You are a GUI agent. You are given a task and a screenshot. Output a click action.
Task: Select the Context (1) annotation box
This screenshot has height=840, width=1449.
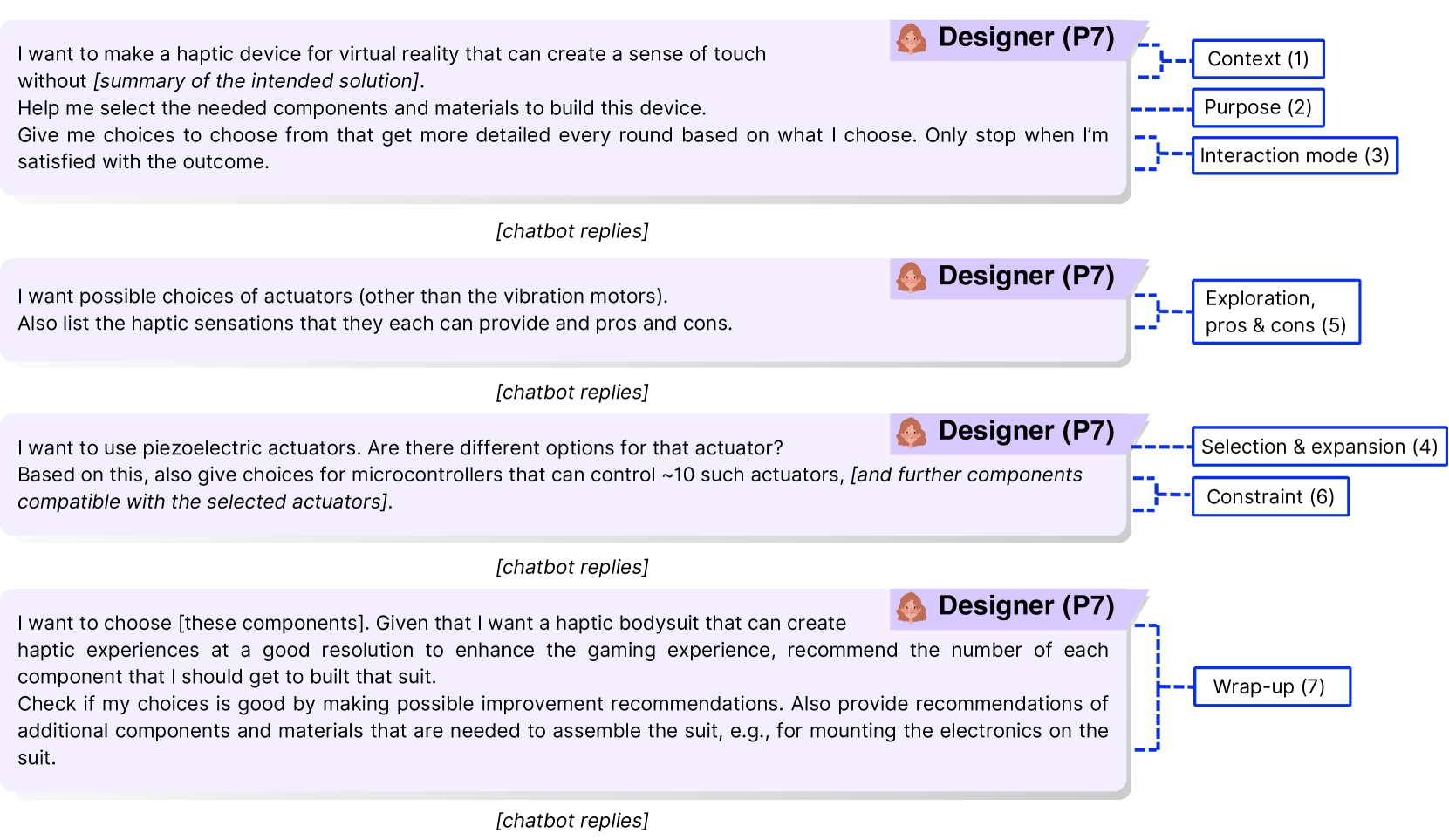(x=1257, y=59)
